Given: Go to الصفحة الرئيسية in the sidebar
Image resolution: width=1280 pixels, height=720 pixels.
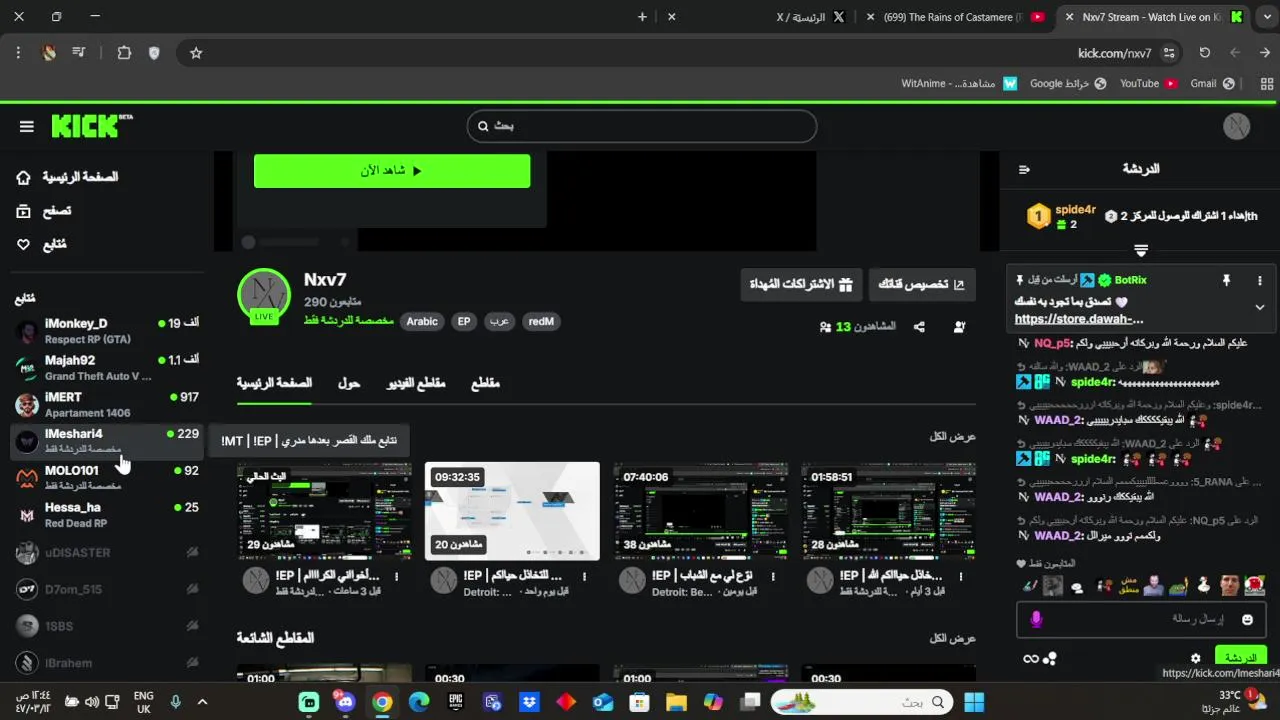Looking at the screenshot, I should (x=66, y=177).
